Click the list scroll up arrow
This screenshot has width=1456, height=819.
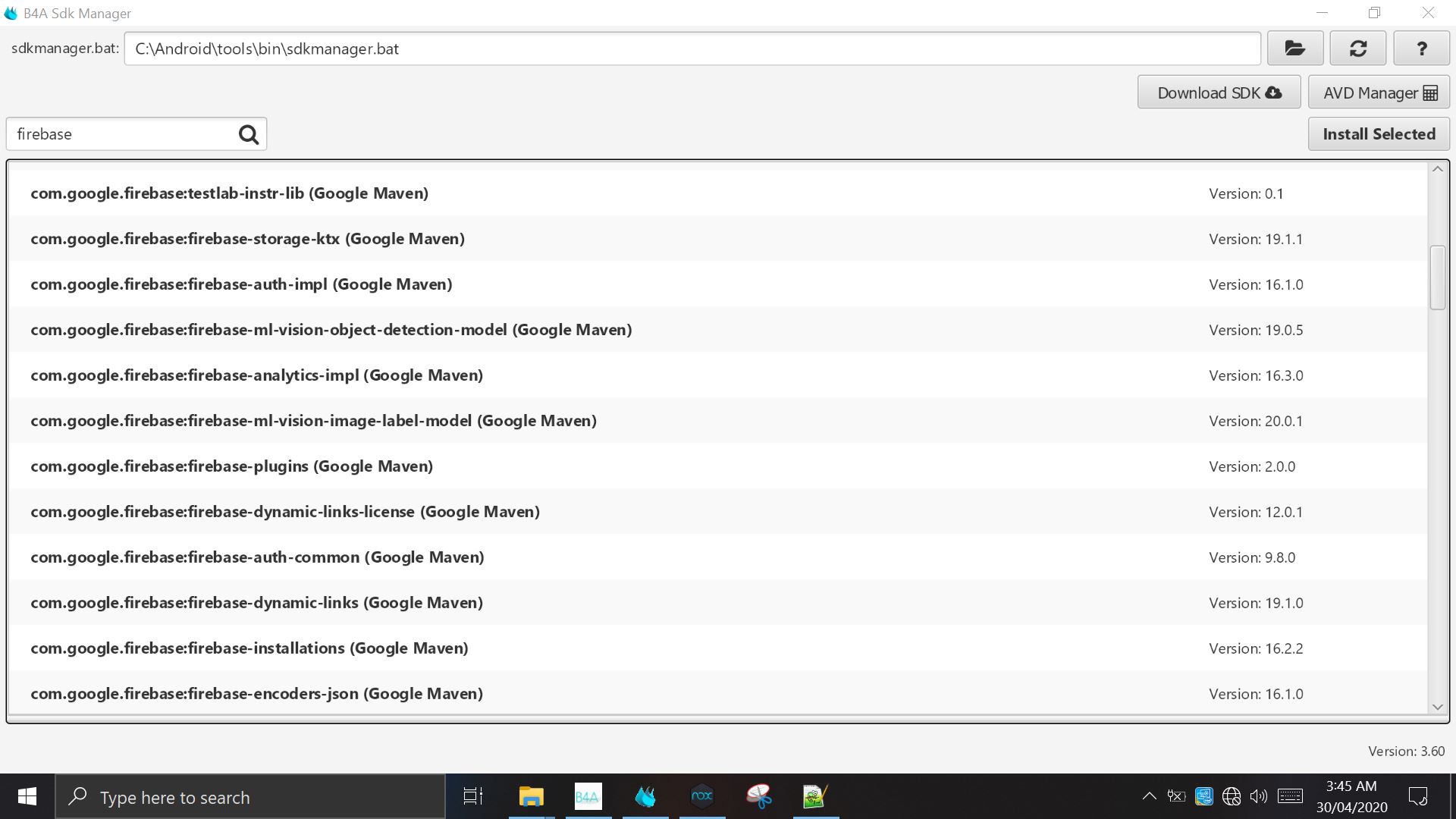(1437, 169)
